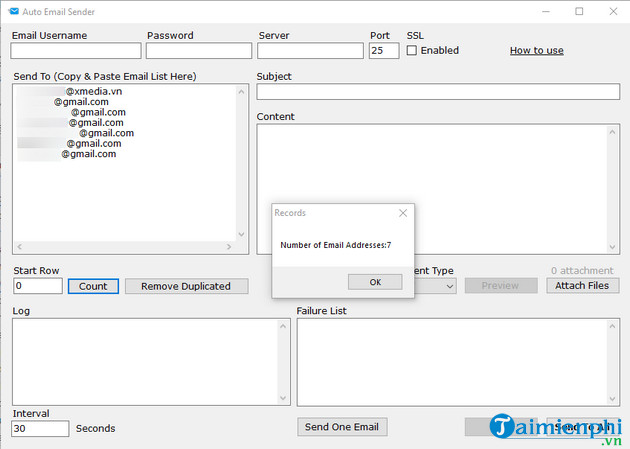
Task: Click the Email Username field
Action: coord(76,51)
